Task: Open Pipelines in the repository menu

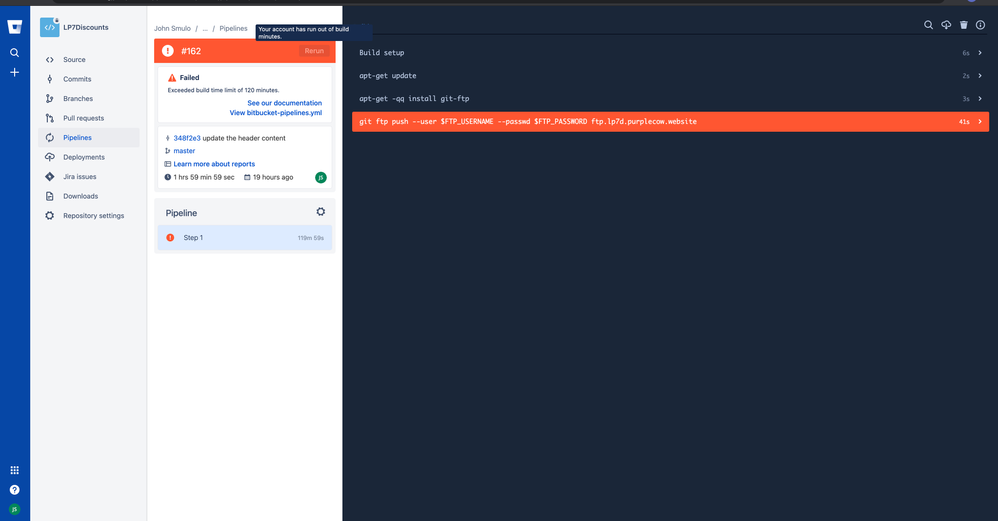Action: [x=89, y=137]
